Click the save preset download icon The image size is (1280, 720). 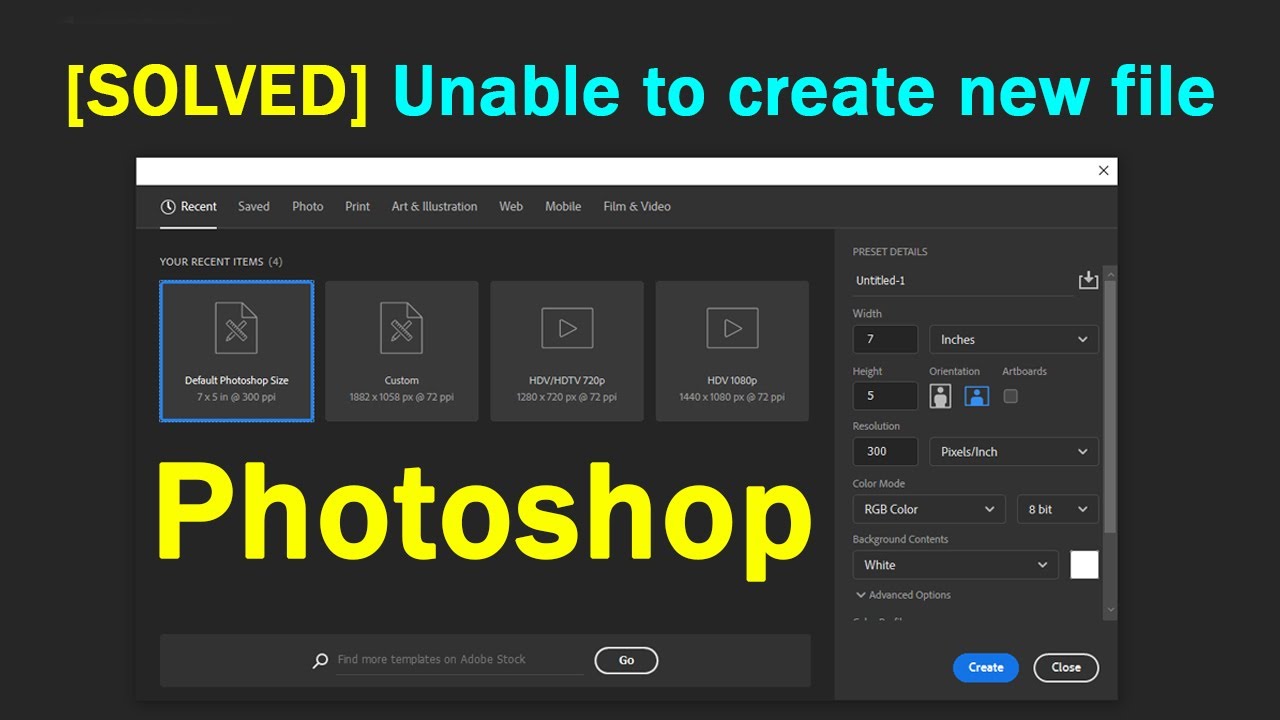coord(1088,280)
